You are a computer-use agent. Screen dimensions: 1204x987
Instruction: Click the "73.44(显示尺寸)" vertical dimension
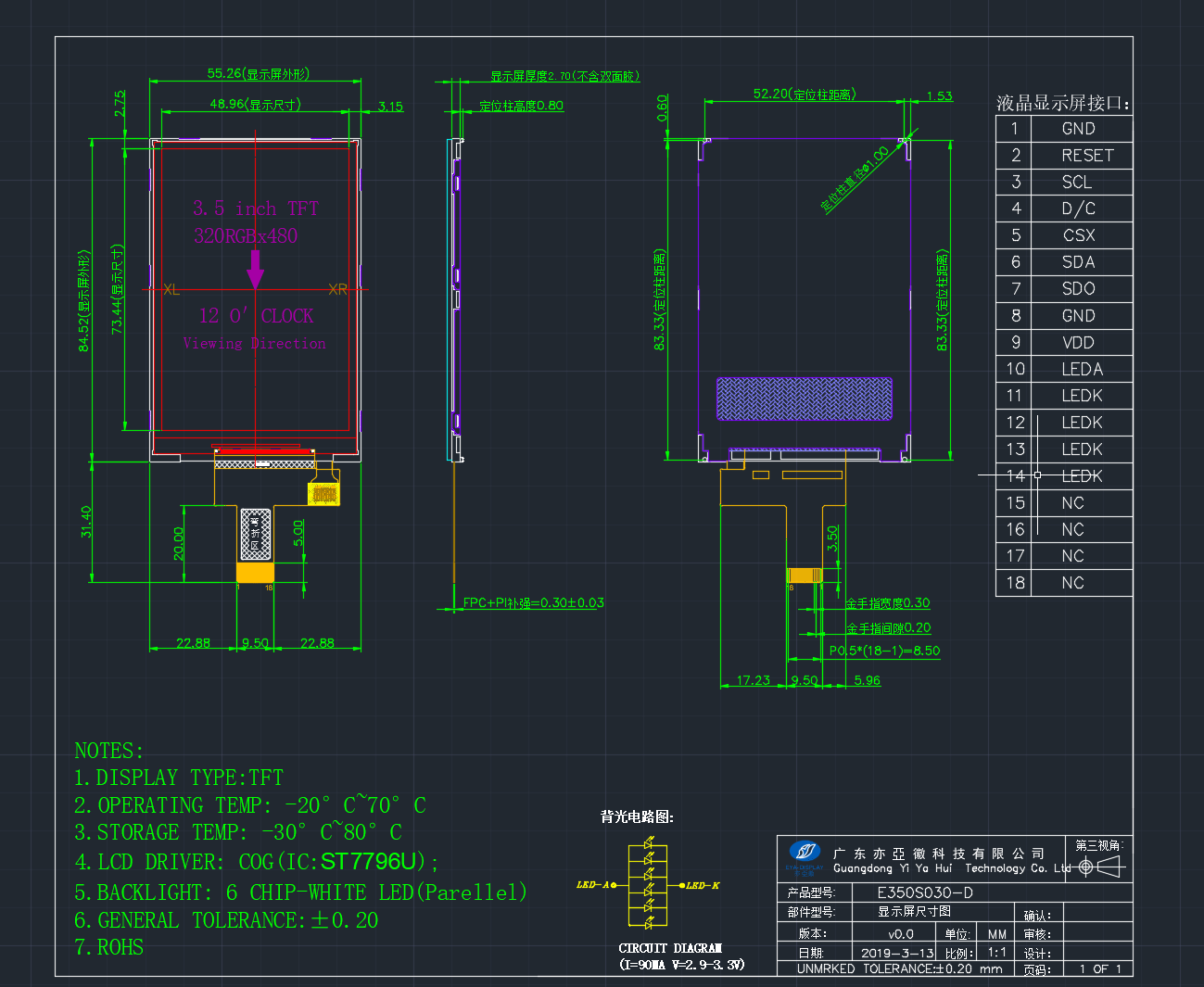tap(117, 289)
